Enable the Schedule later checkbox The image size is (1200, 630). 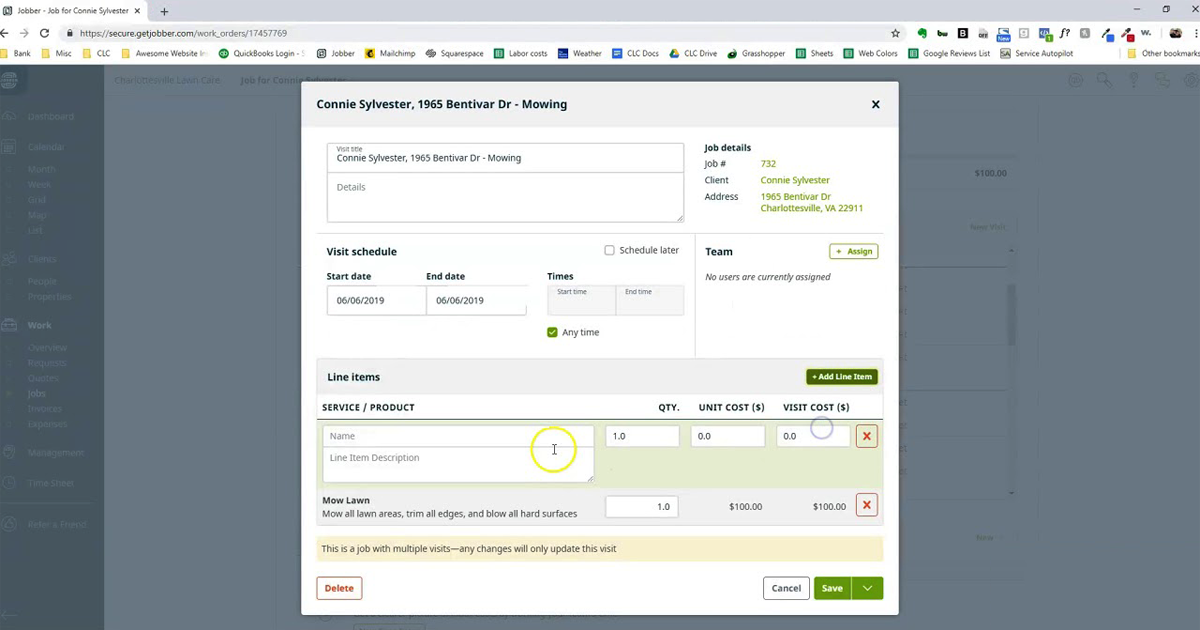[609, 250]
